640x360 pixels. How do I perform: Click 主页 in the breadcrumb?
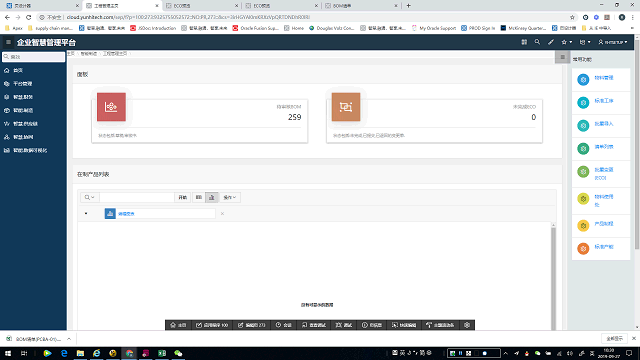(71, 53)
